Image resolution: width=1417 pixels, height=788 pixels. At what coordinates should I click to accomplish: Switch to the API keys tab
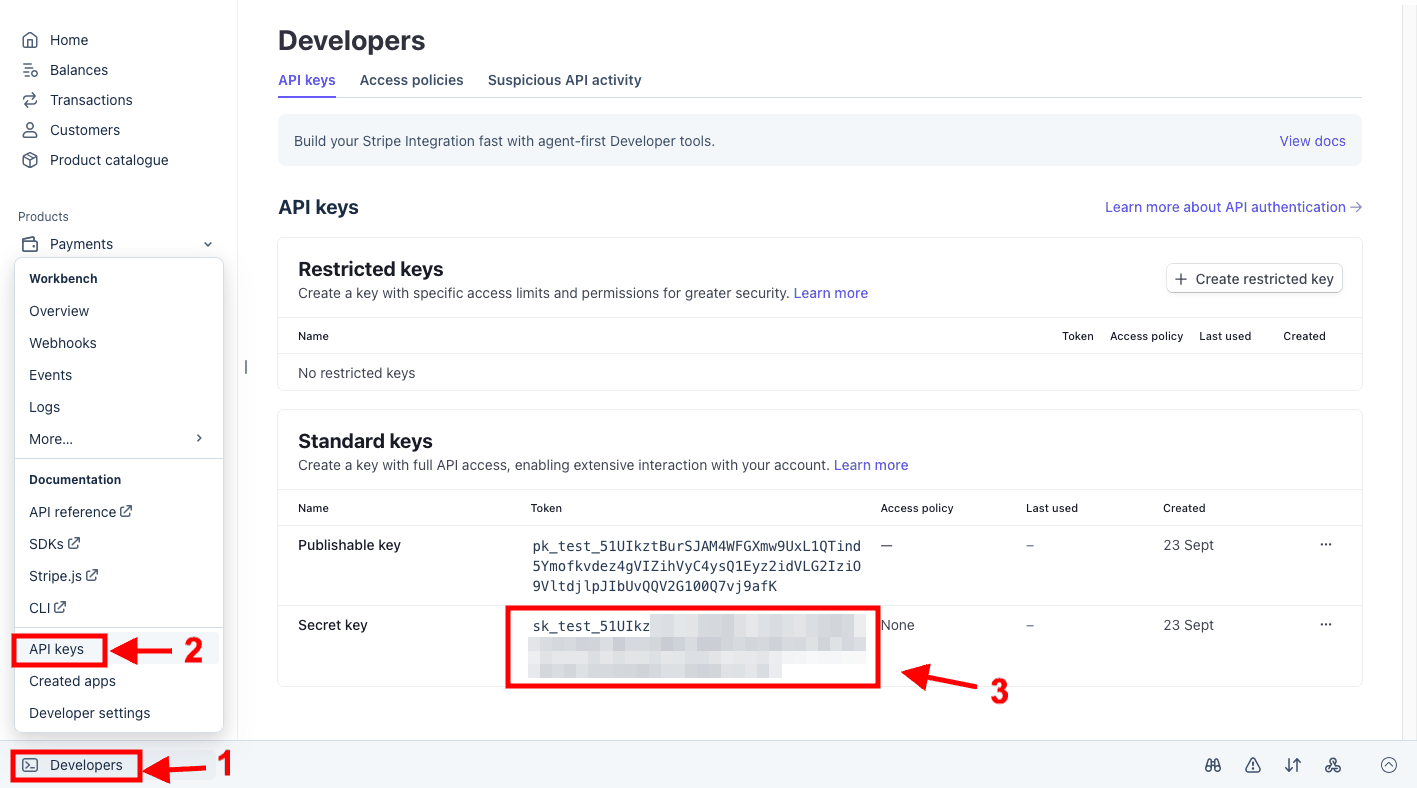pyautogui.click(x=307, y=80)
